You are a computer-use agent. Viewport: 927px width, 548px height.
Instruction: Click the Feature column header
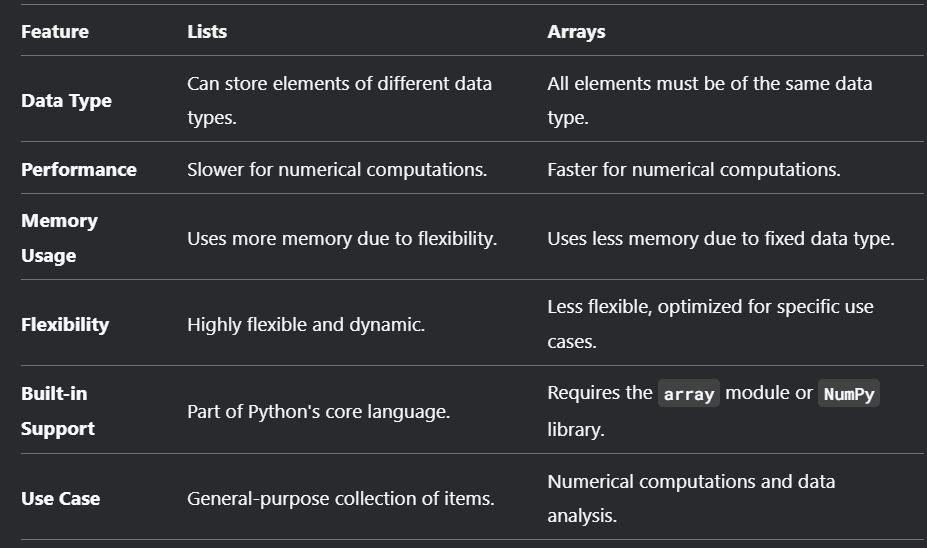pos(55,32)
